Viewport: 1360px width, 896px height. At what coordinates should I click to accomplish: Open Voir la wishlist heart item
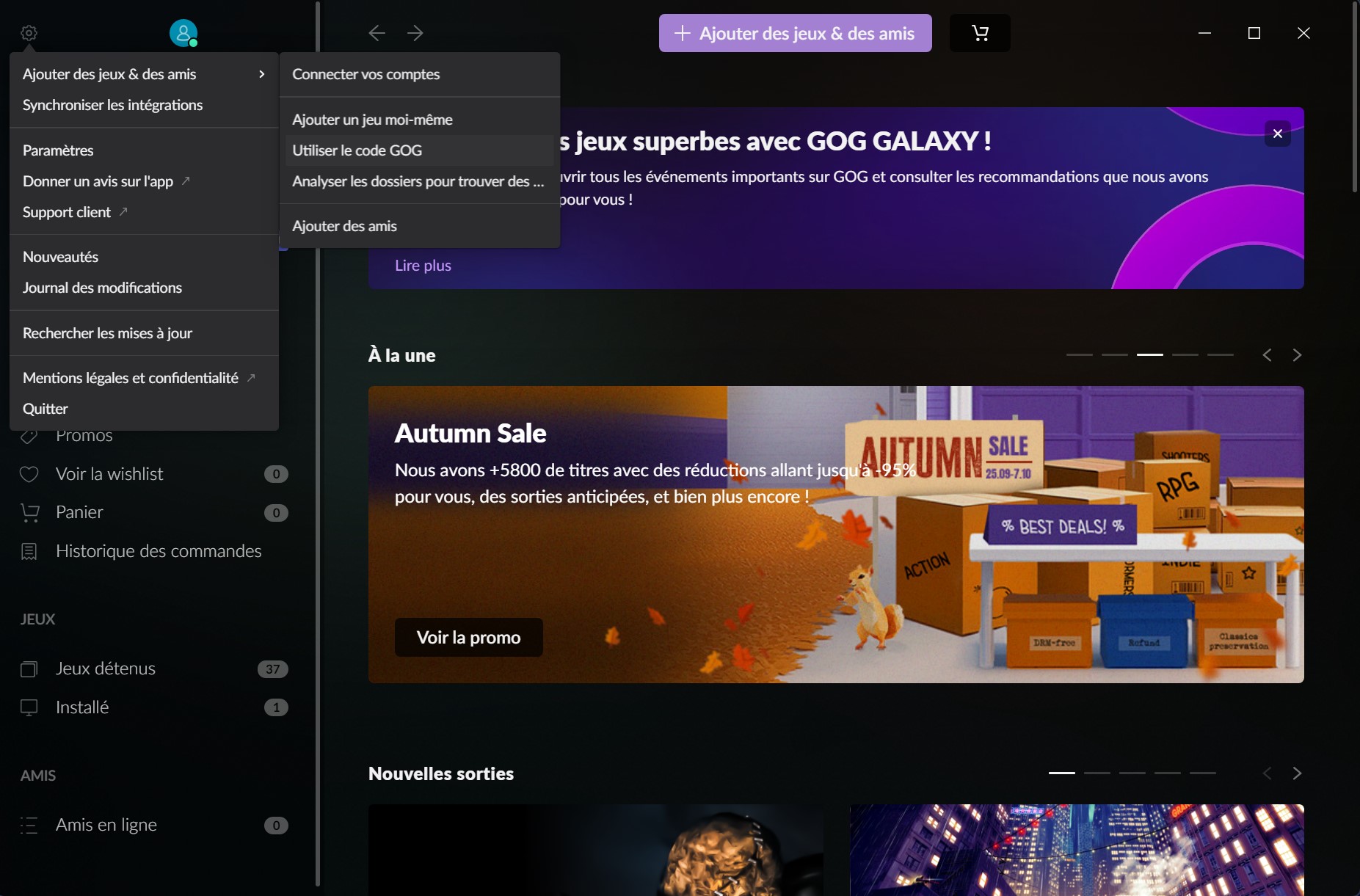[109, 474]
